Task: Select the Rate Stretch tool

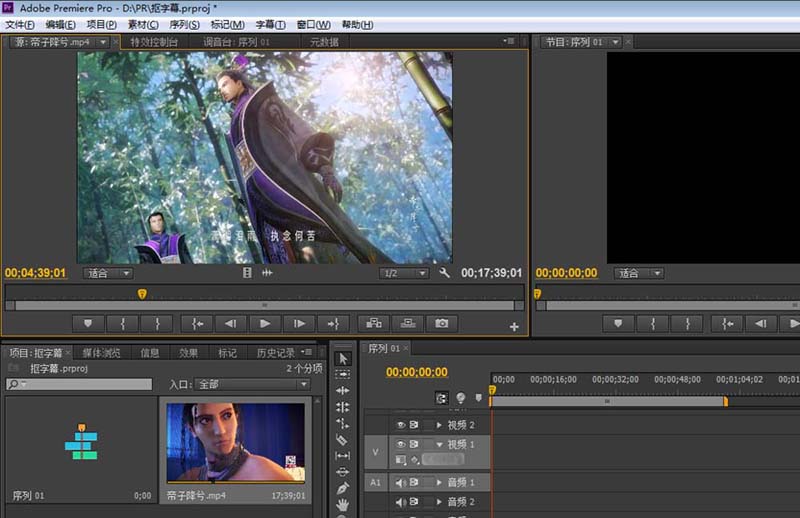Action: click(x=343, y=423)
